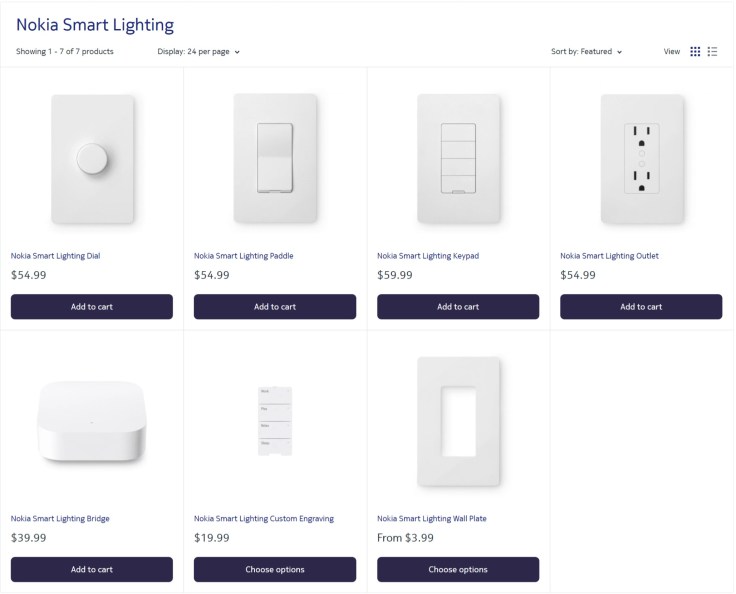Add Nokia Smart Lighting Bridge to cart

(x=92, y=569)
